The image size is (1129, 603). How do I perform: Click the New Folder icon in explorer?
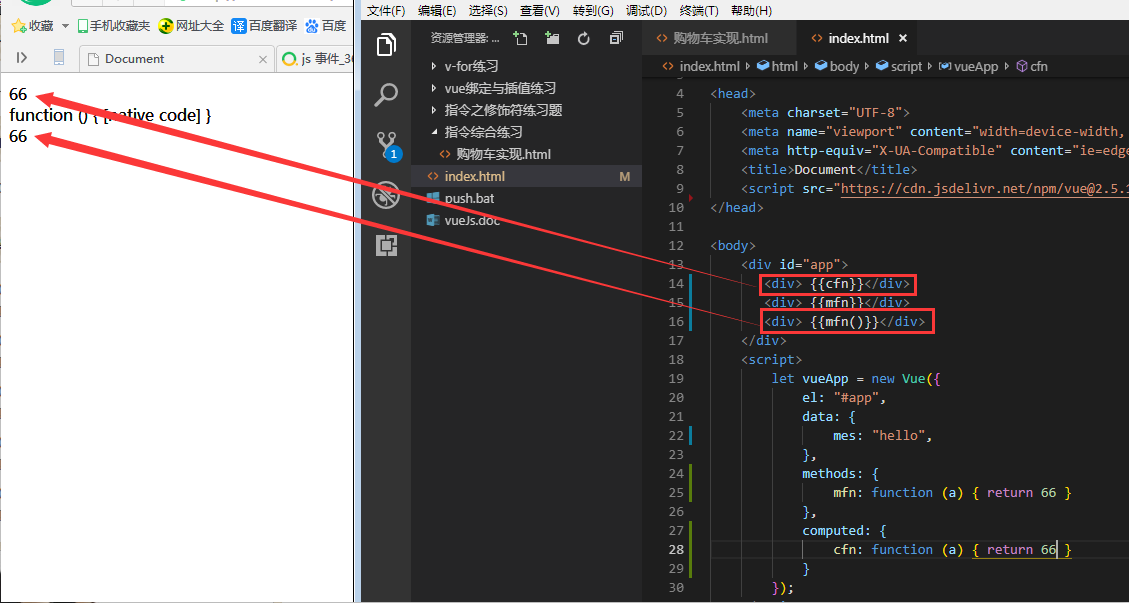[552, 38]
